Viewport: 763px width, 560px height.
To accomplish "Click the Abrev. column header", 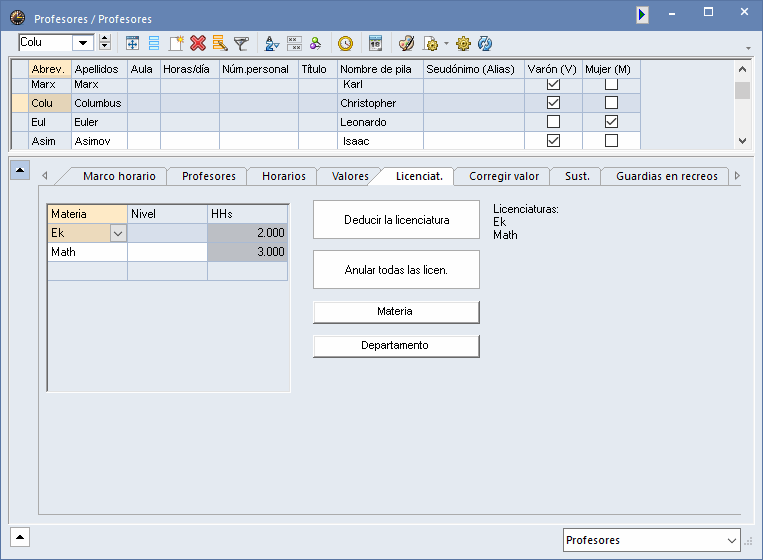I will click(50, 69).
